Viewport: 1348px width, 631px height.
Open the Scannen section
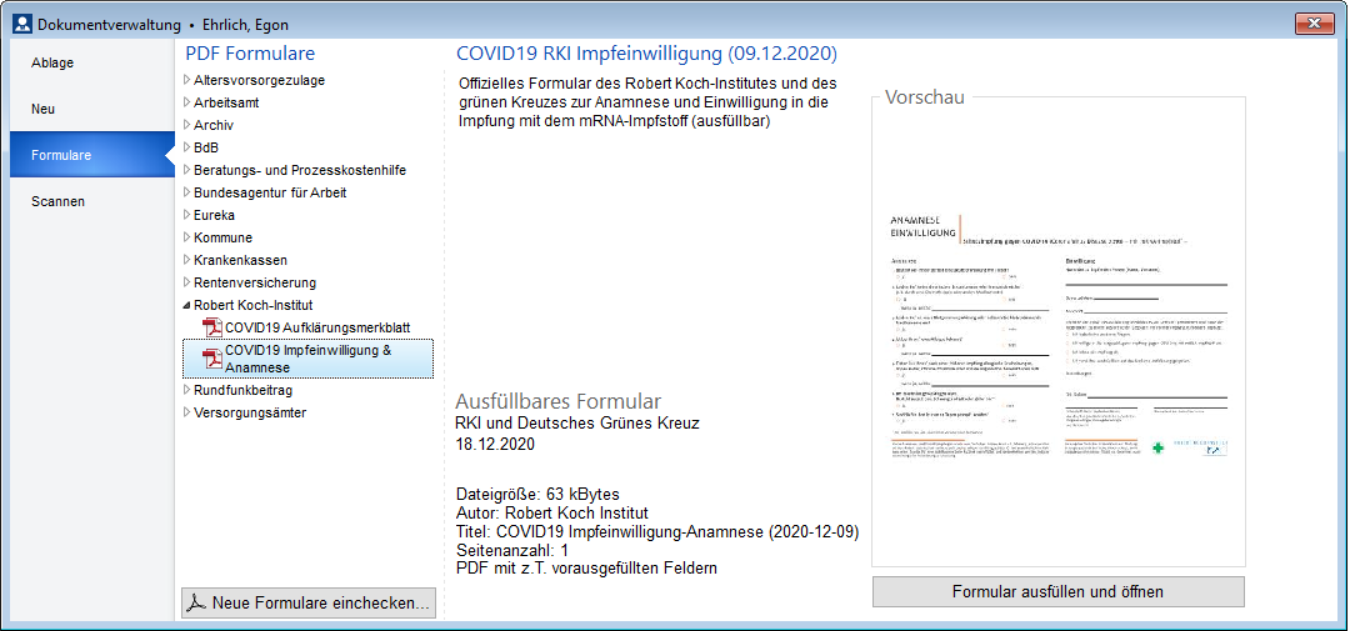[92, 201]
